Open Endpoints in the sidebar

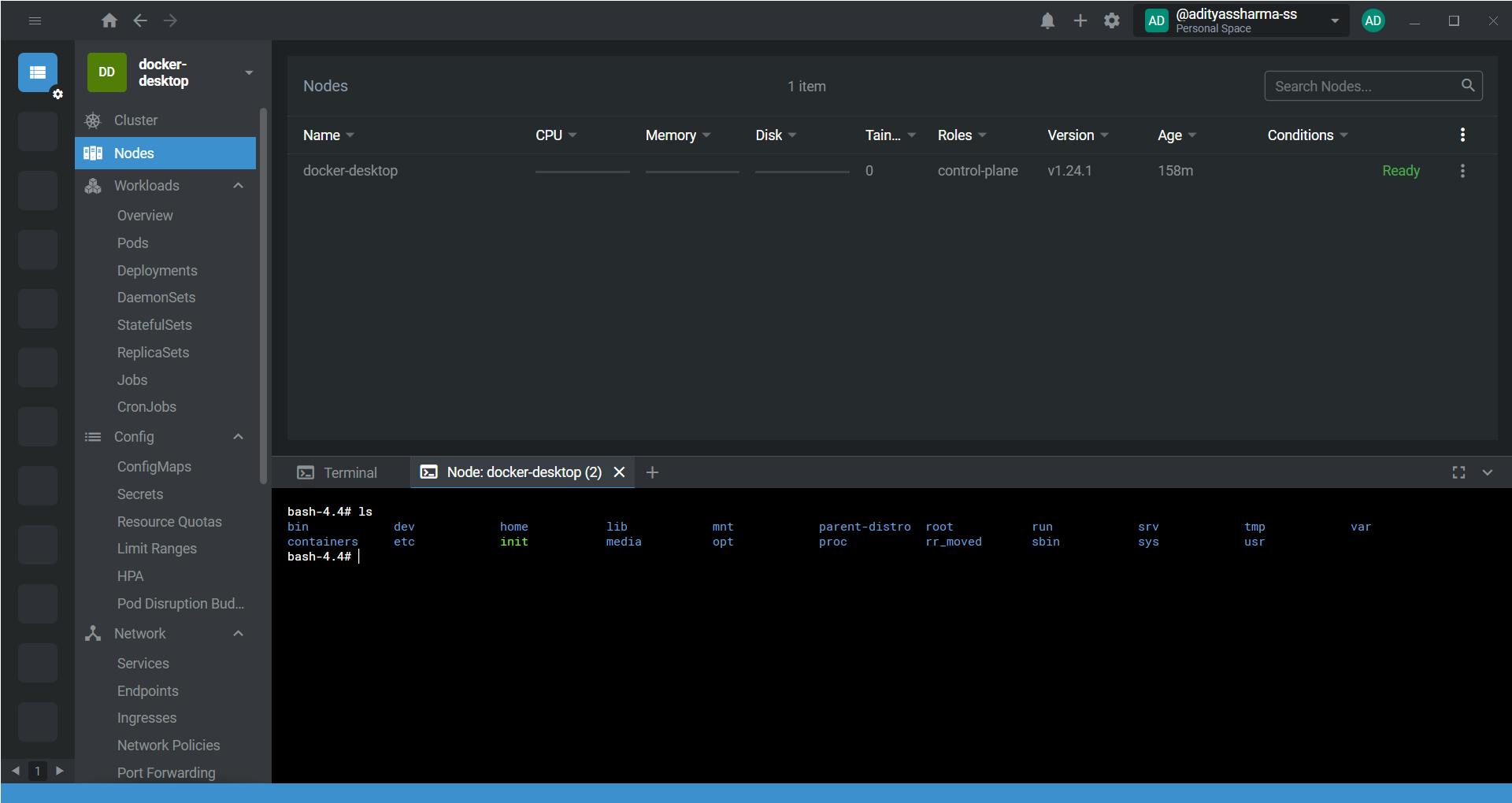click(x=147, y=691)
